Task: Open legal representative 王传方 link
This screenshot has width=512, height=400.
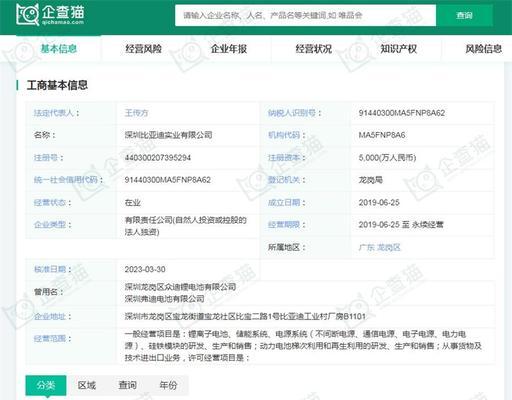Action: click(136, 113)
